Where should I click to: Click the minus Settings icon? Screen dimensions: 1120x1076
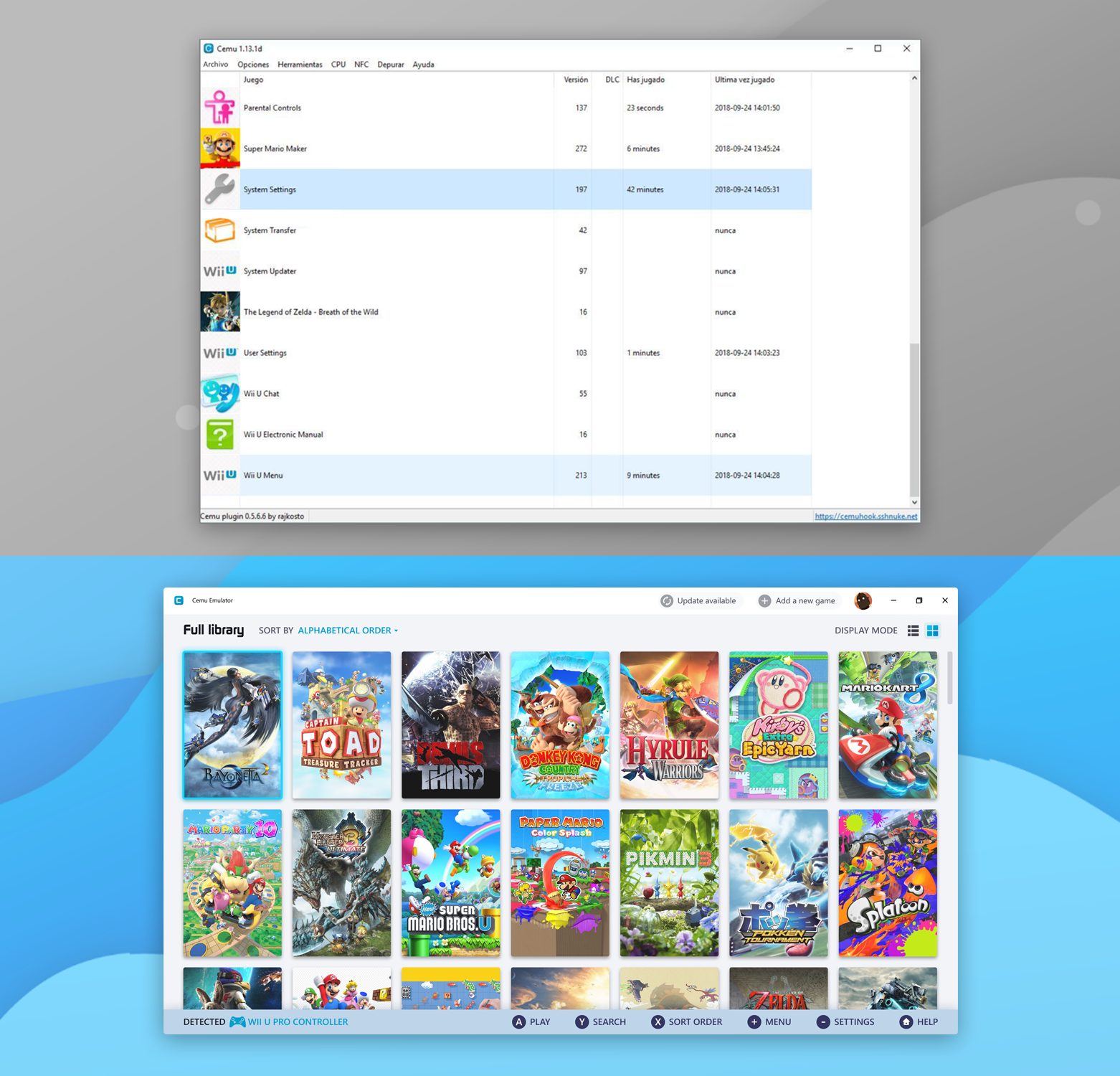click(x=823, y=1022)
